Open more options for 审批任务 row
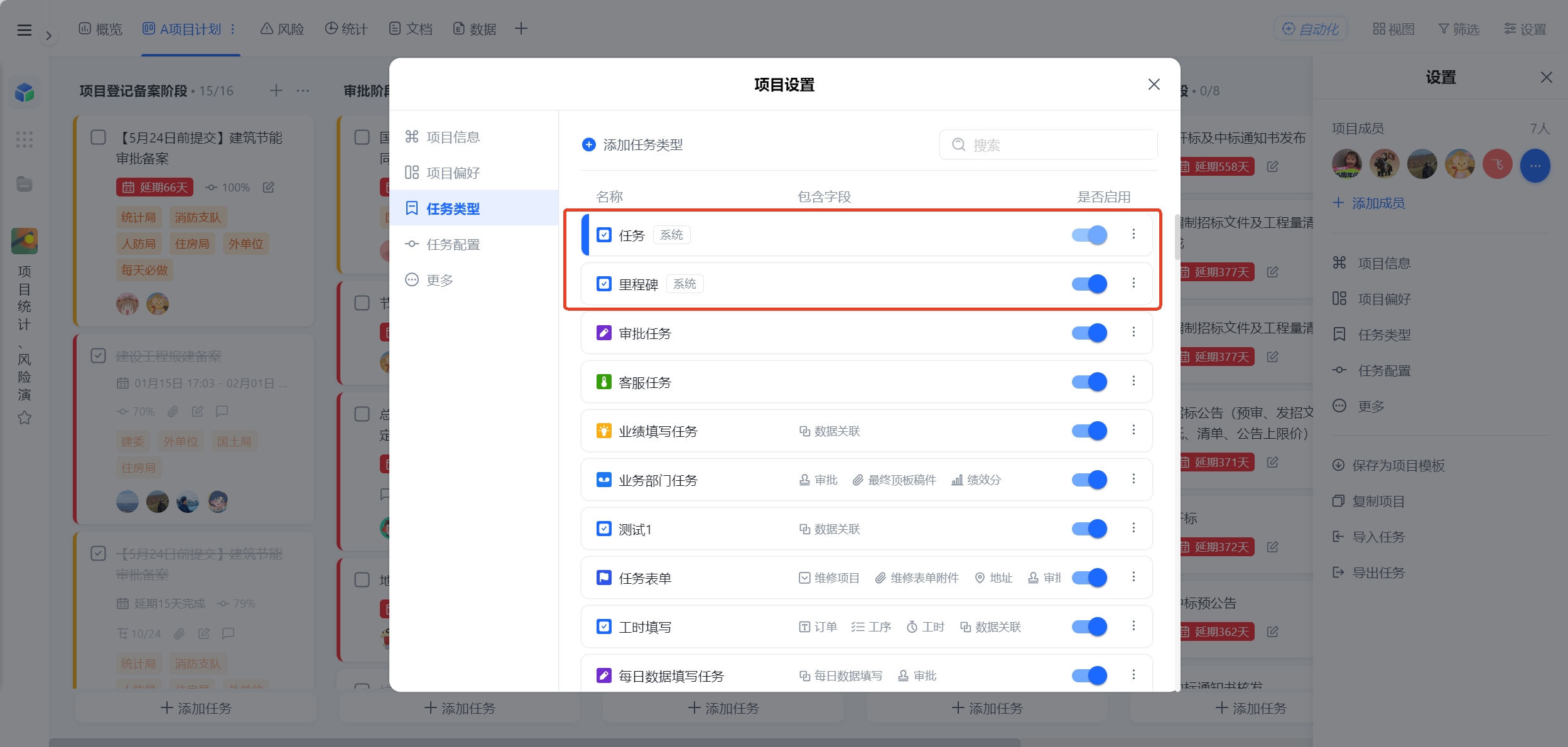This screenshot has width=1568, height=747. pyautogui.click(x=1133, y=332)
